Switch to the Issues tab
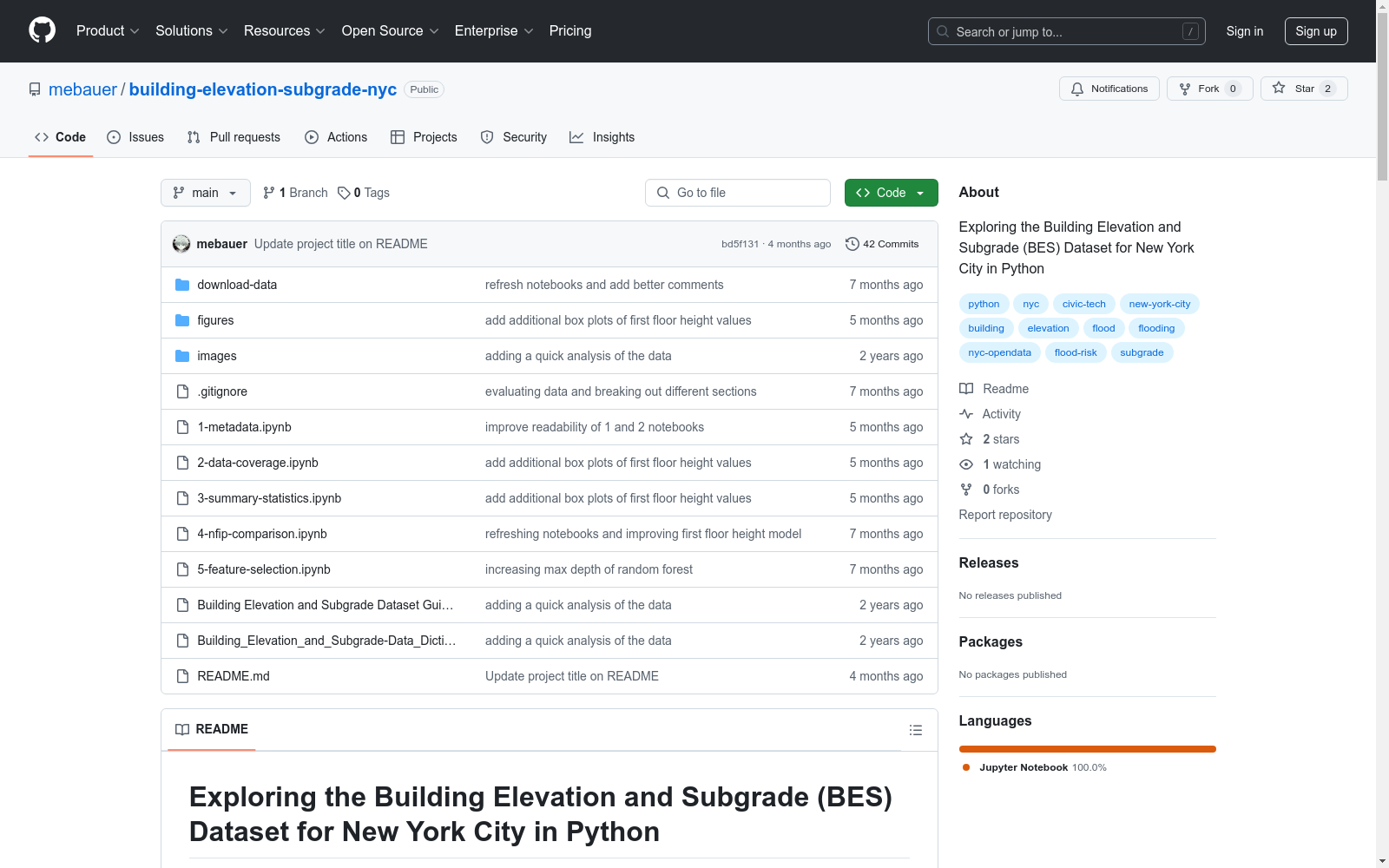1389x868 pixels. pyautogui.click(x=135, y=137)
